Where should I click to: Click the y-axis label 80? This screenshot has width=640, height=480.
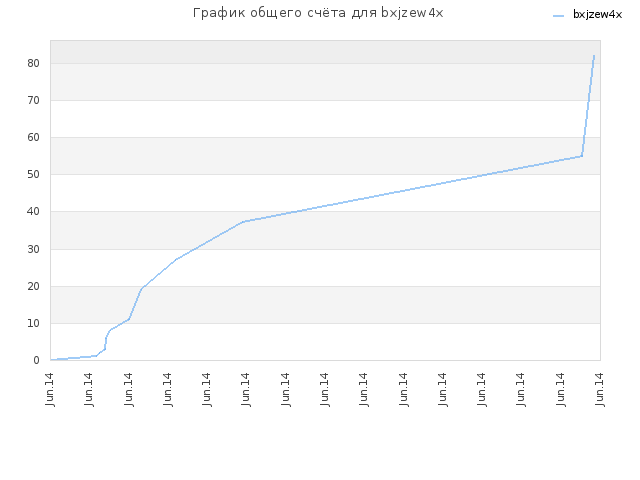[33, 63]
